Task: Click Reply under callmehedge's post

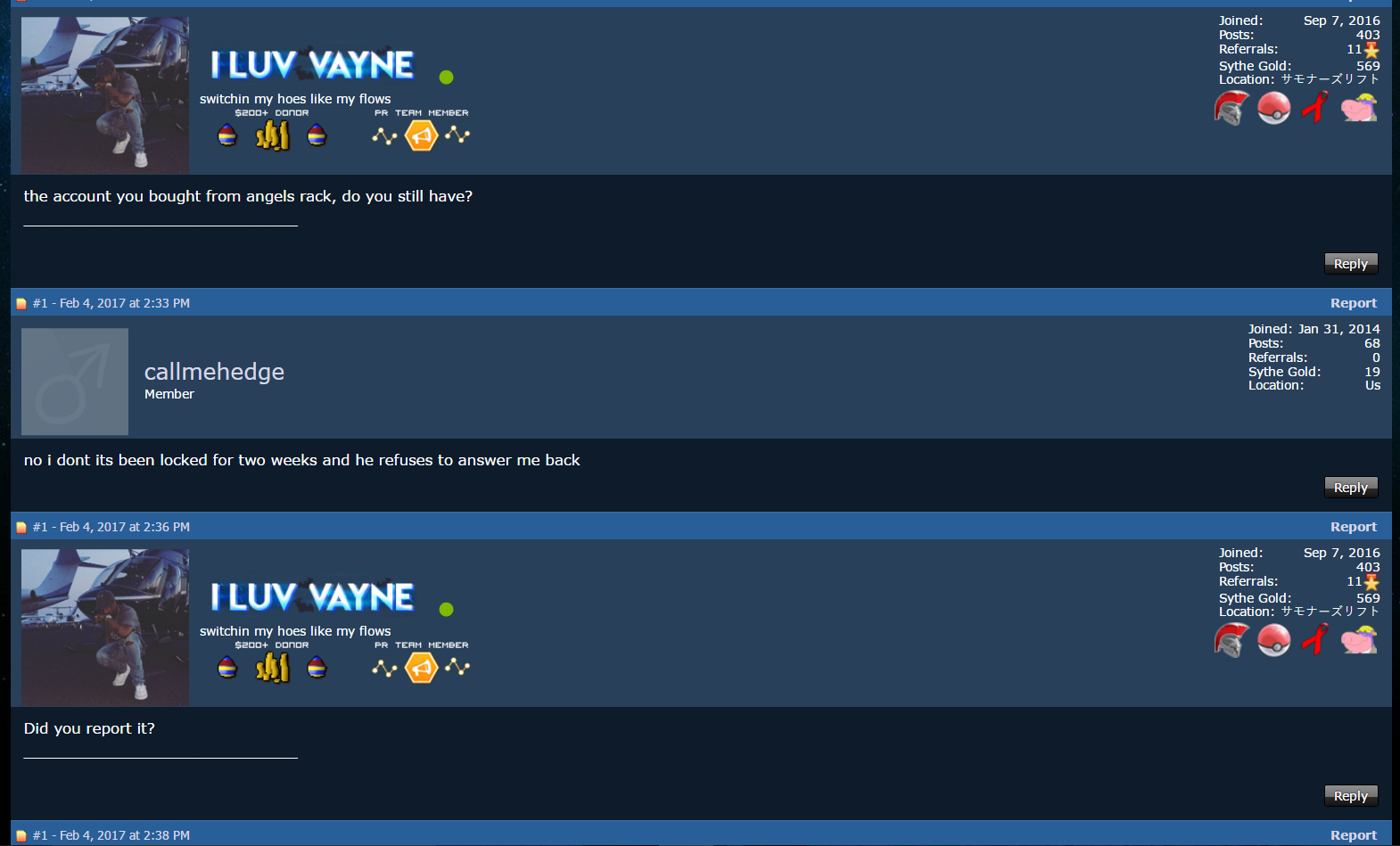Action: click(1351, 488)
